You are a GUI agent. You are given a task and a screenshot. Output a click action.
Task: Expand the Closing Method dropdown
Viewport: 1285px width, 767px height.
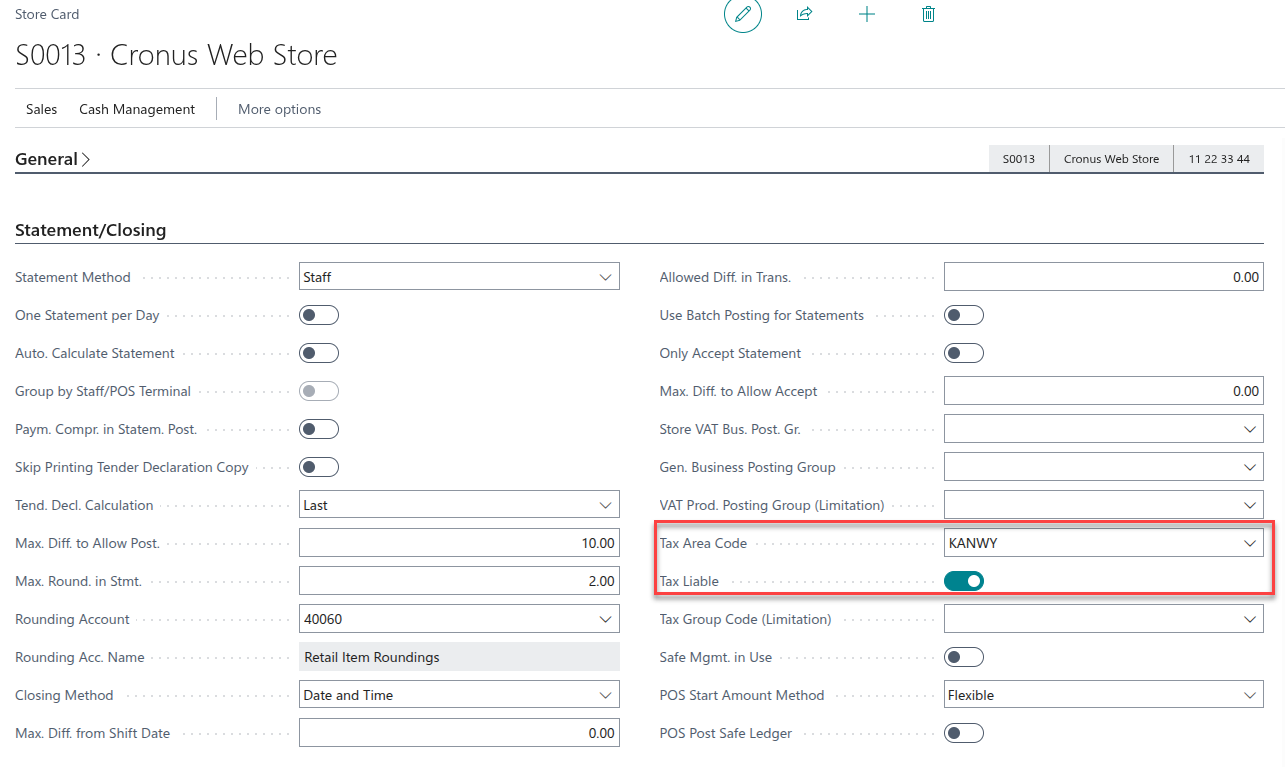[605, 695]
